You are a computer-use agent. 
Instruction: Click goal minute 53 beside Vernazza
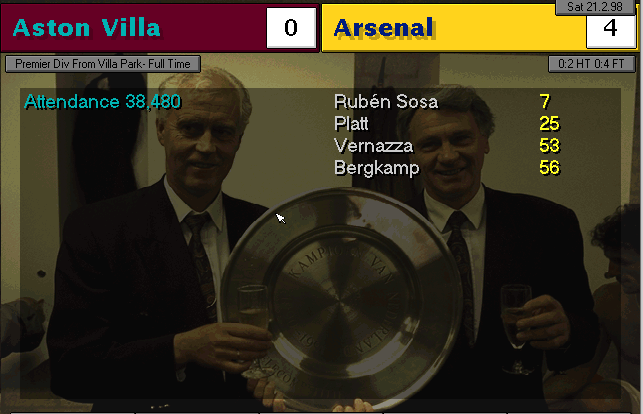(548, 146)
